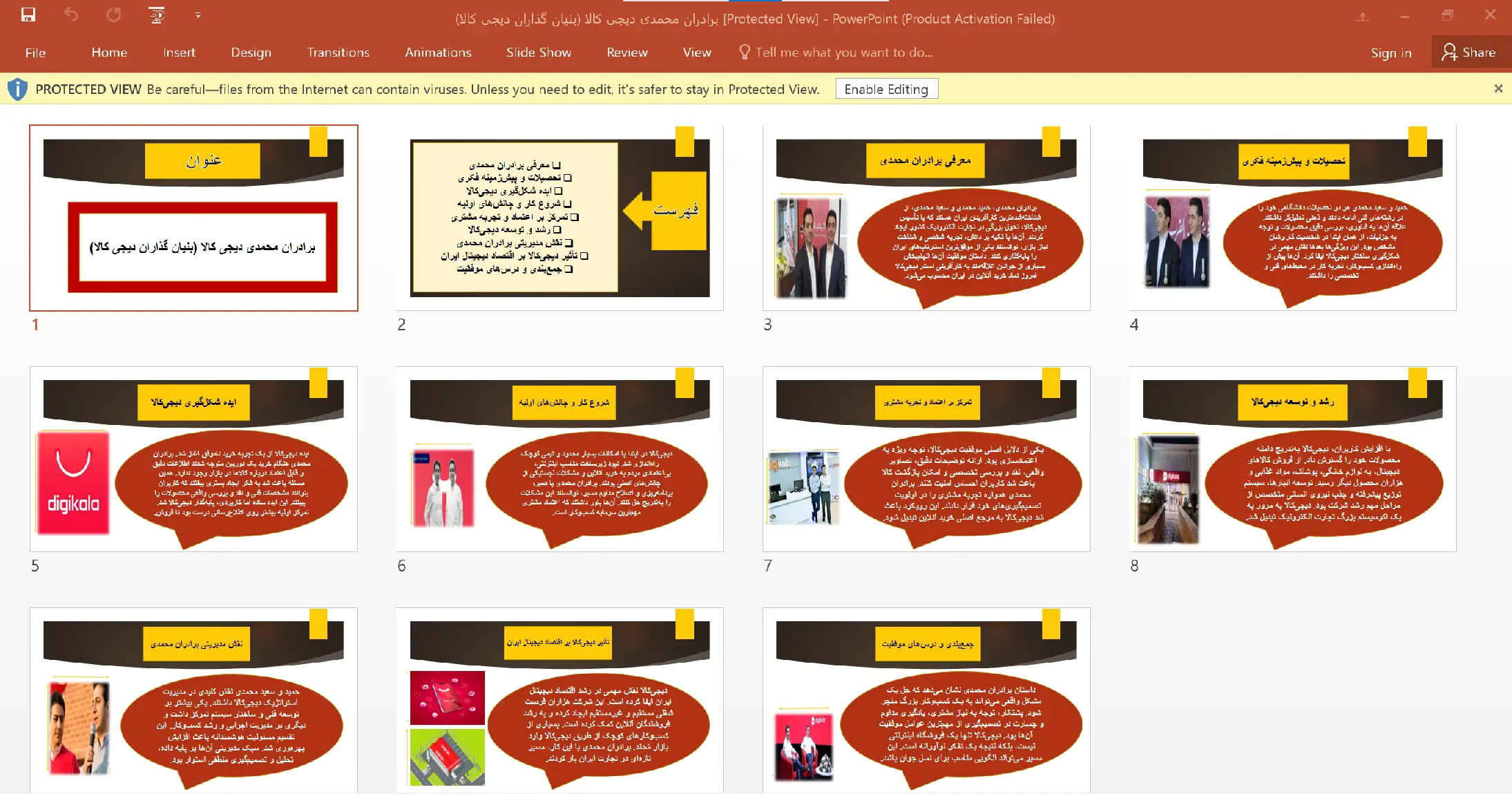The image size is (1512, 794).
Task: Click the Save icon in quick access toolbar
Action: coord(28,15)
